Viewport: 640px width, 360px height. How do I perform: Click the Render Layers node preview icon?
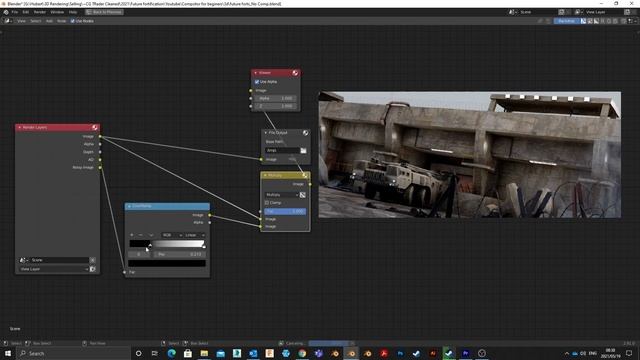pos(95,127)
